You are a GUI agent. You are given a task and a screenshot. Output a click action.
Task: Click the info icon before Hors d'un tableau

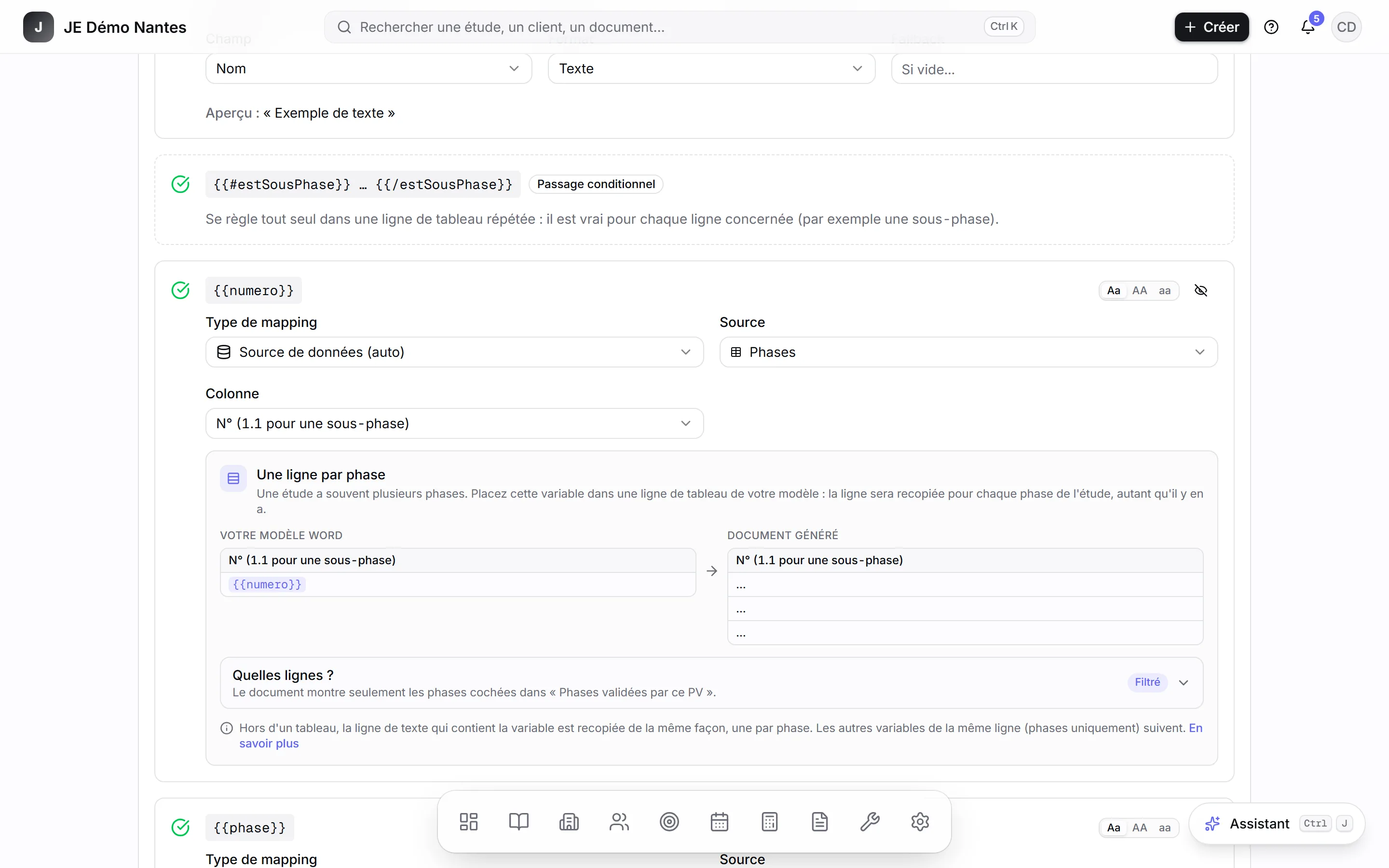pos(227,728)
